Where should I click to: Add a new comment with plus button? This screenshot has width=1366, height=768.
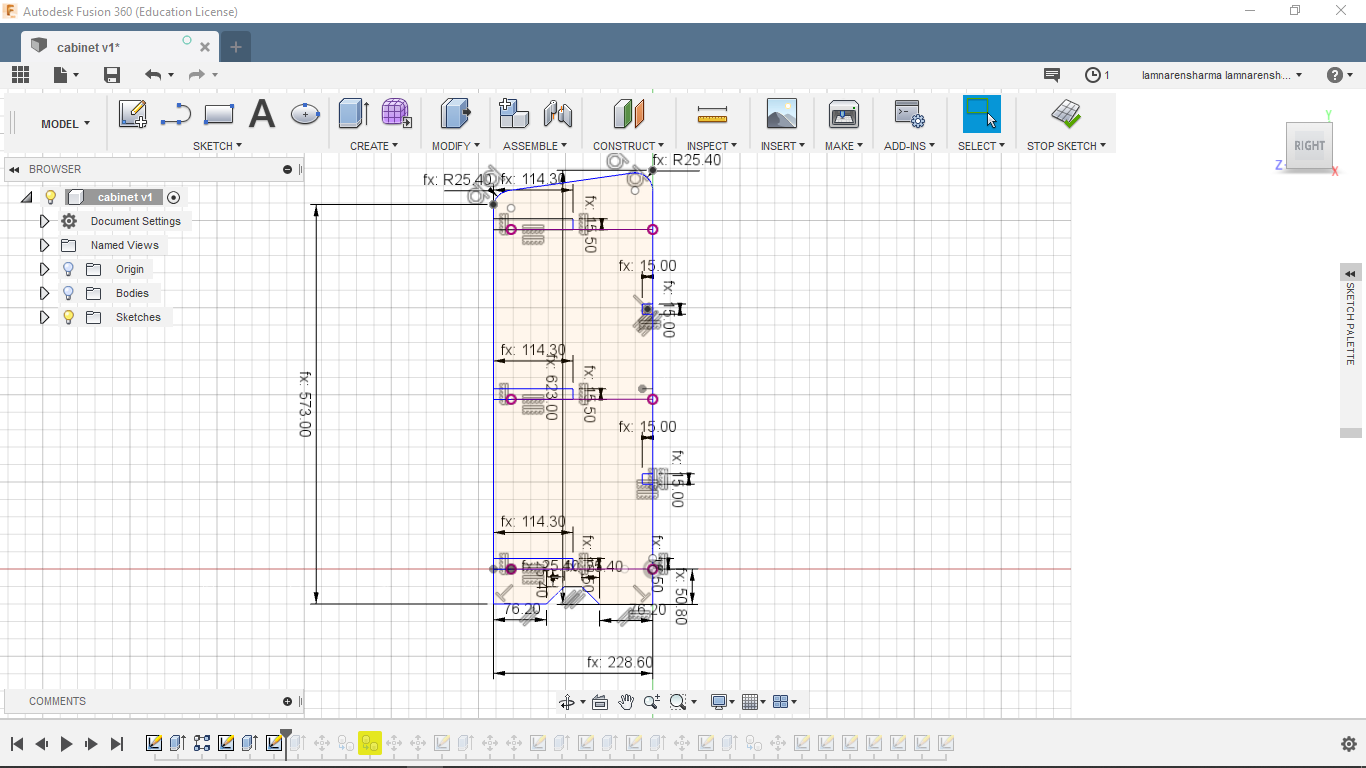(288, 701)
